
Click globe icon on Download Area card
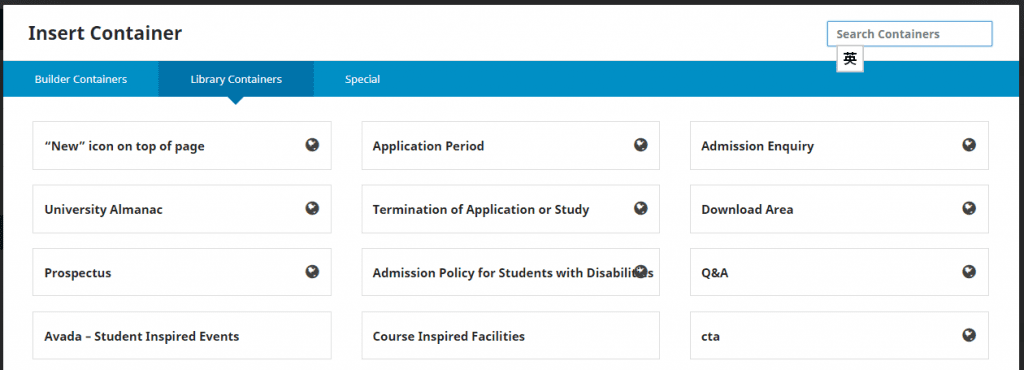(x=969, y=208)
